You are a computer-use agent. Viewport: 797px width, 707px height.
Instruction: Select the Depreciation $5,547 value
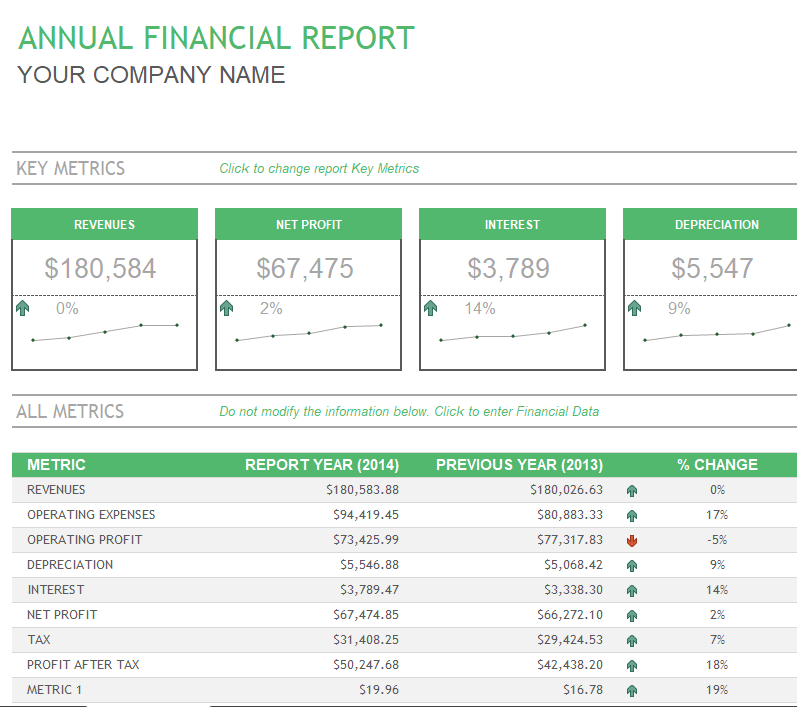click(712, 268)
